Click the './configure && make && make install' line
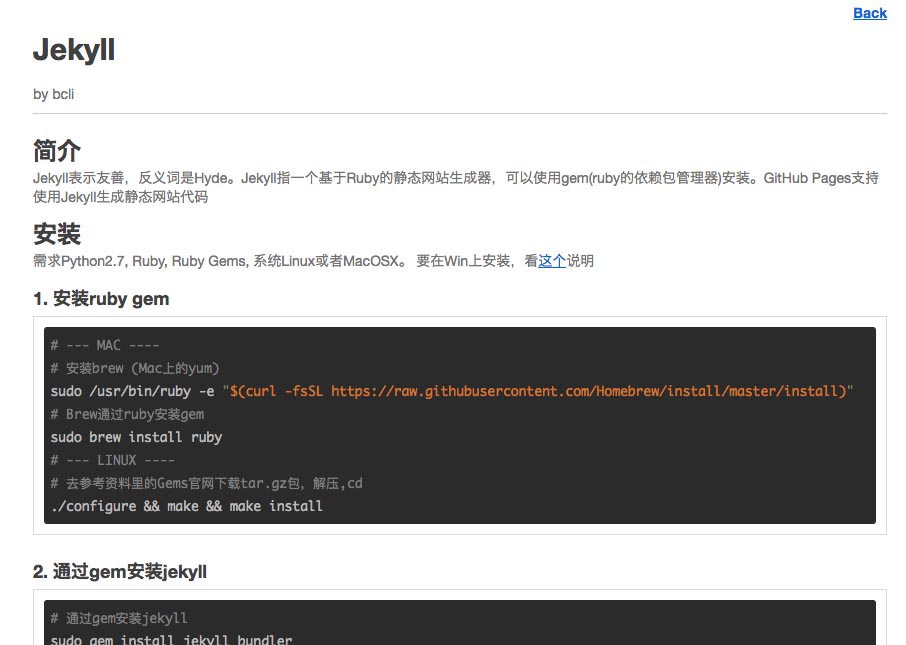This screenshot has width=906, height=645. coord(187,506)
